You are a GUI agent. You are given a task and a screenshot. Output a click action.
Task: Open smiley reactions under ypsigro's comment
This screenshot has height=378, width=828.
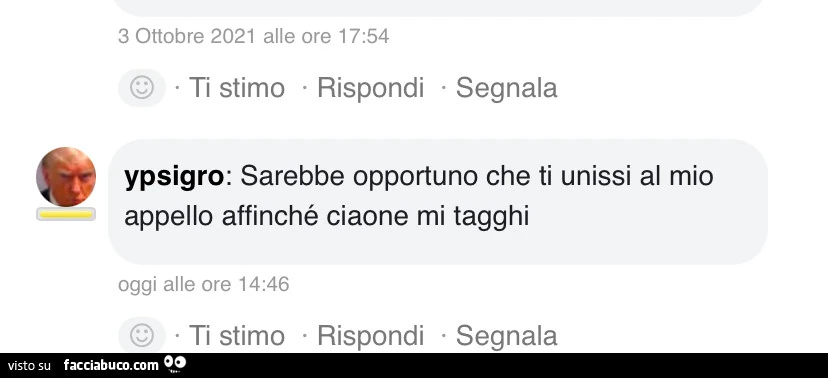tap(142, 335)
